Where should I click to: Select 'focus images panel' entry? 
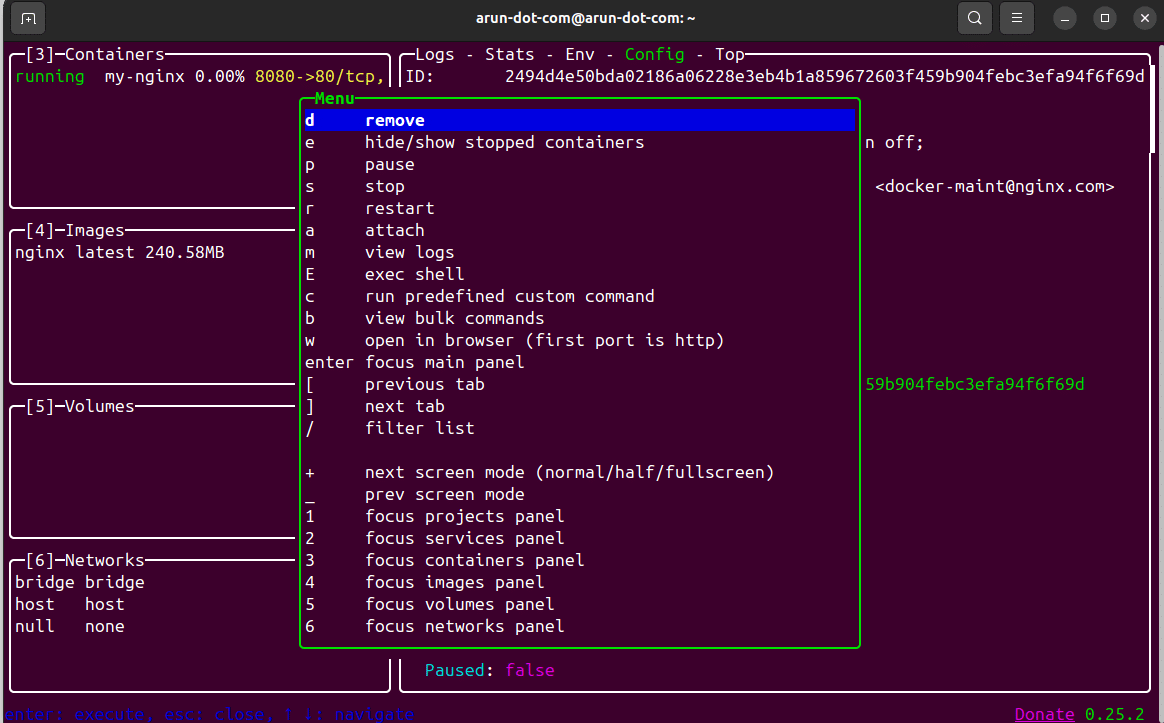click(x=580, y=582)
